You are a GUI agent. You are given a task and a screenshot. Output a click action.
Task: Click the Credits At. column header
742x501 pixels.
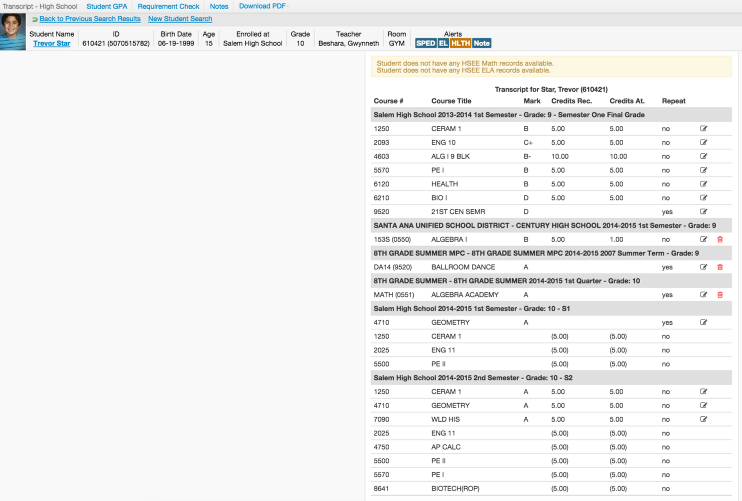tap(627, 101)
